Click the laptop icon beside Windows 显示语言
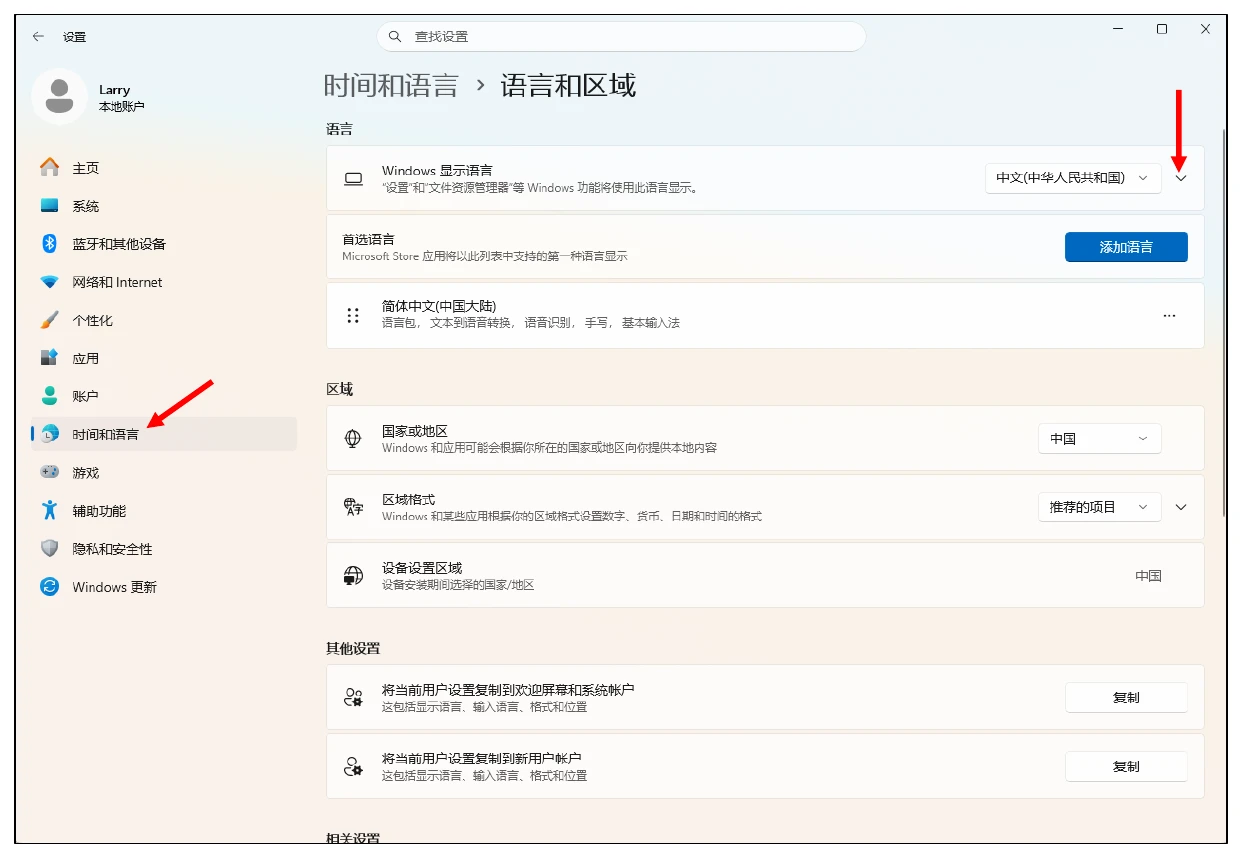The height and width of the screenshot is (858, 1242). [x=353, y=179]
